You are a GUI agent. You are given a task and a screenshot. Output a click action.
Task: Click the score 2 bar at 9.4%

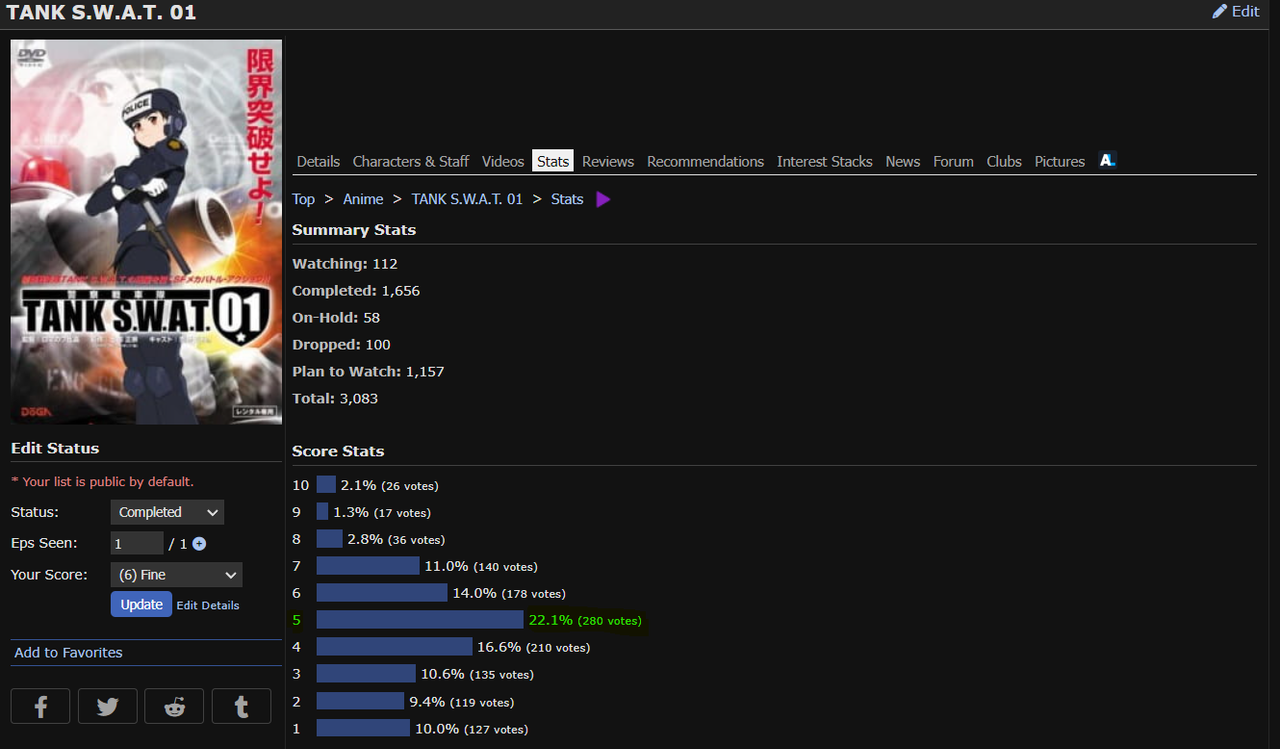360,701
